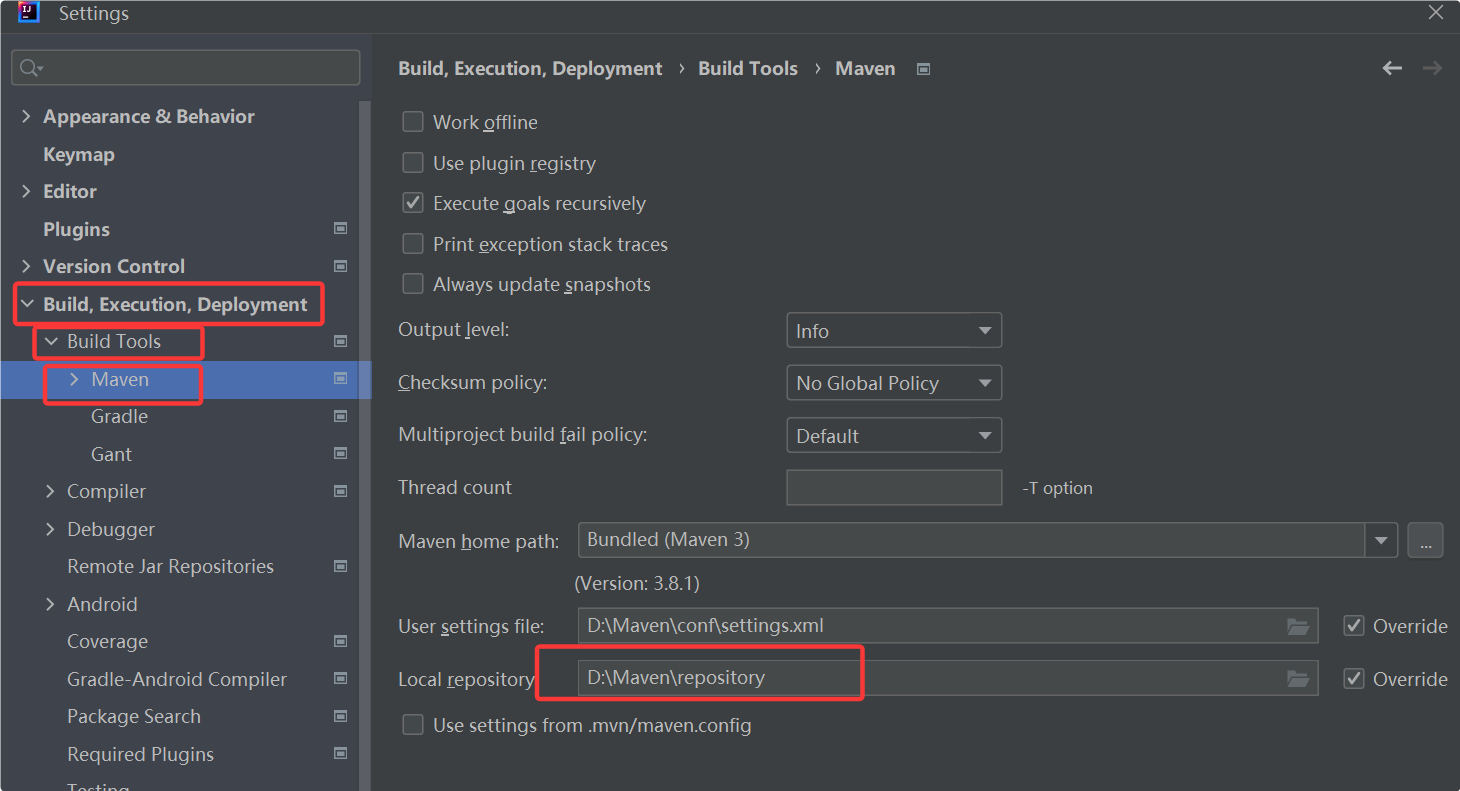The width and height of the screenshot is (1460, 791).
Task: Collapse the Build Tools node
Action: 50,341
